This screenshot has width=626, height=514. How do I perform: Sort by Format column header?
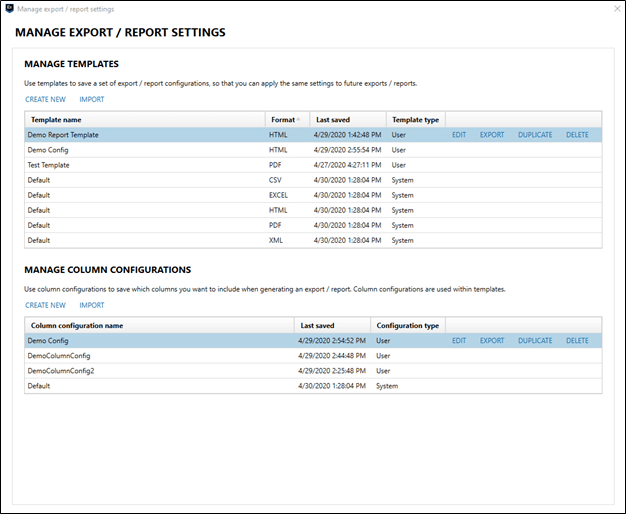click(x=287, y=120)
